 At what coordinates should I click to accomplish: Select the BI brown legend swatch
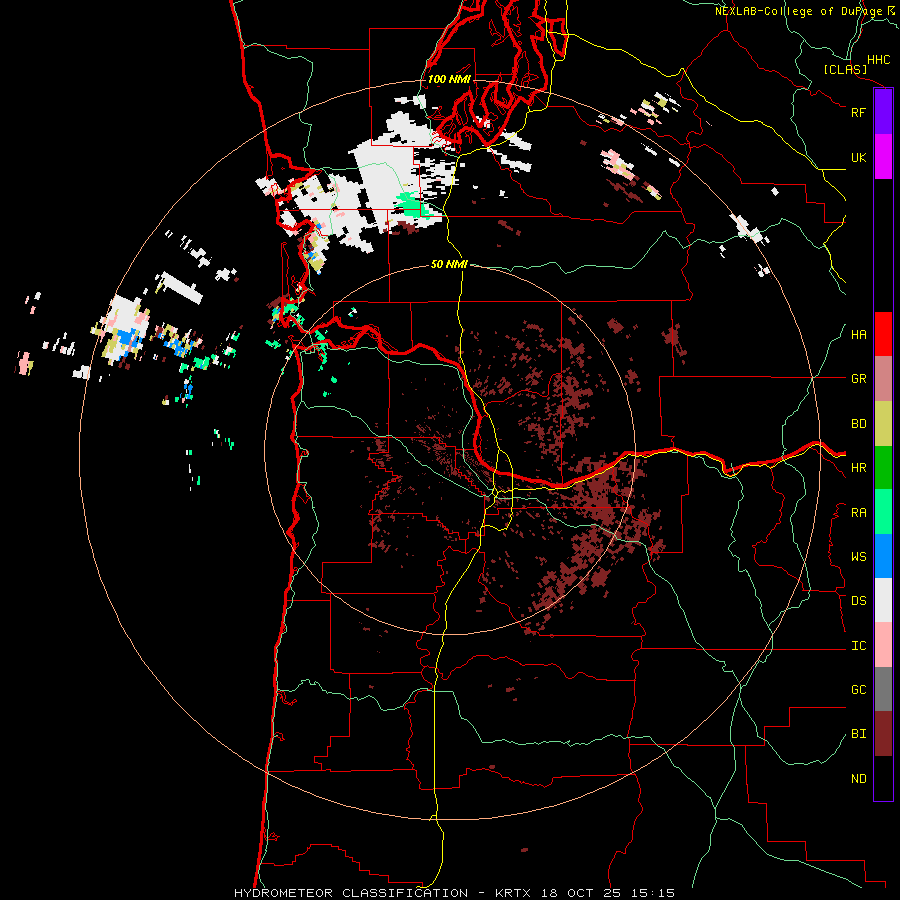point(883,734)
